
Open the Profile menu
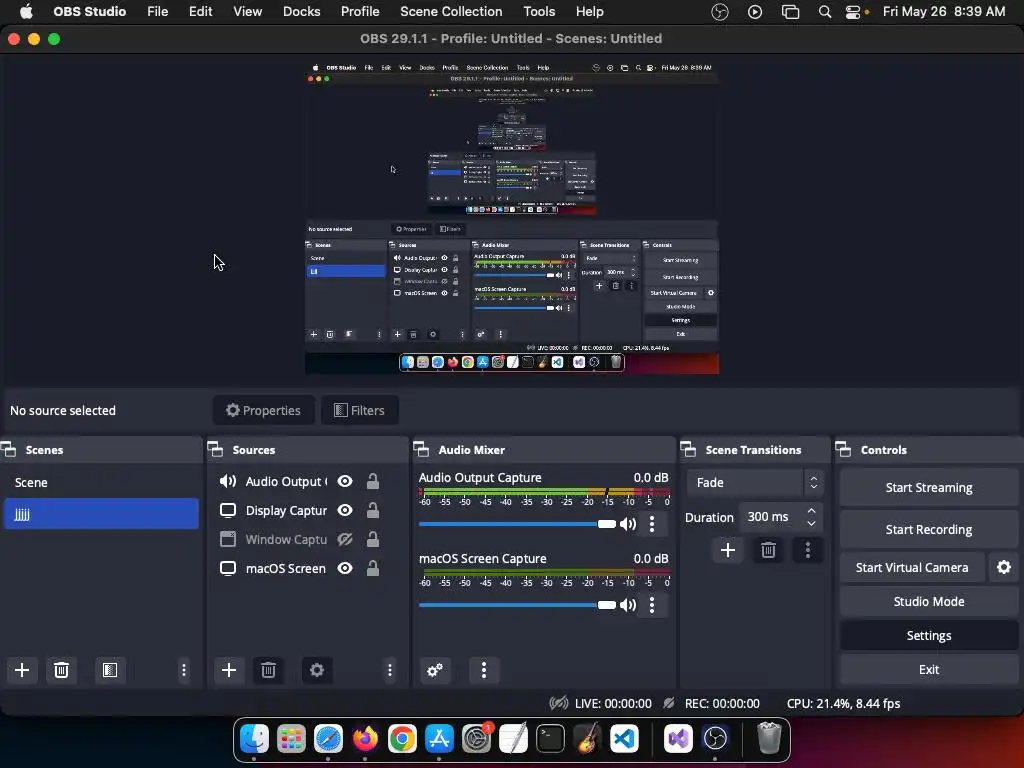tap(360, 12)
